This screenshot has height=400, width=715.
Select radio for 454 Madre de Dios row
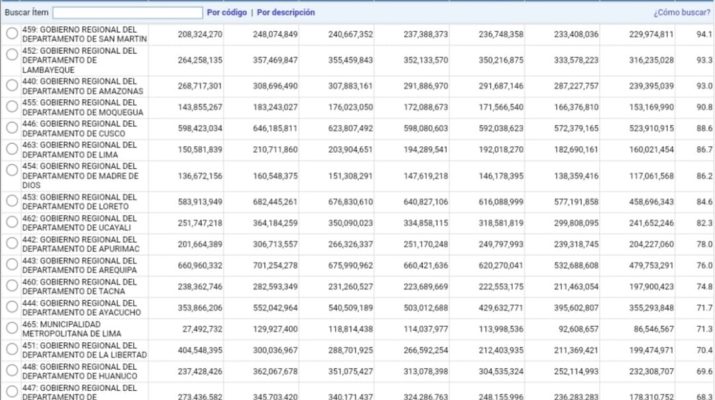click(12, 170)
